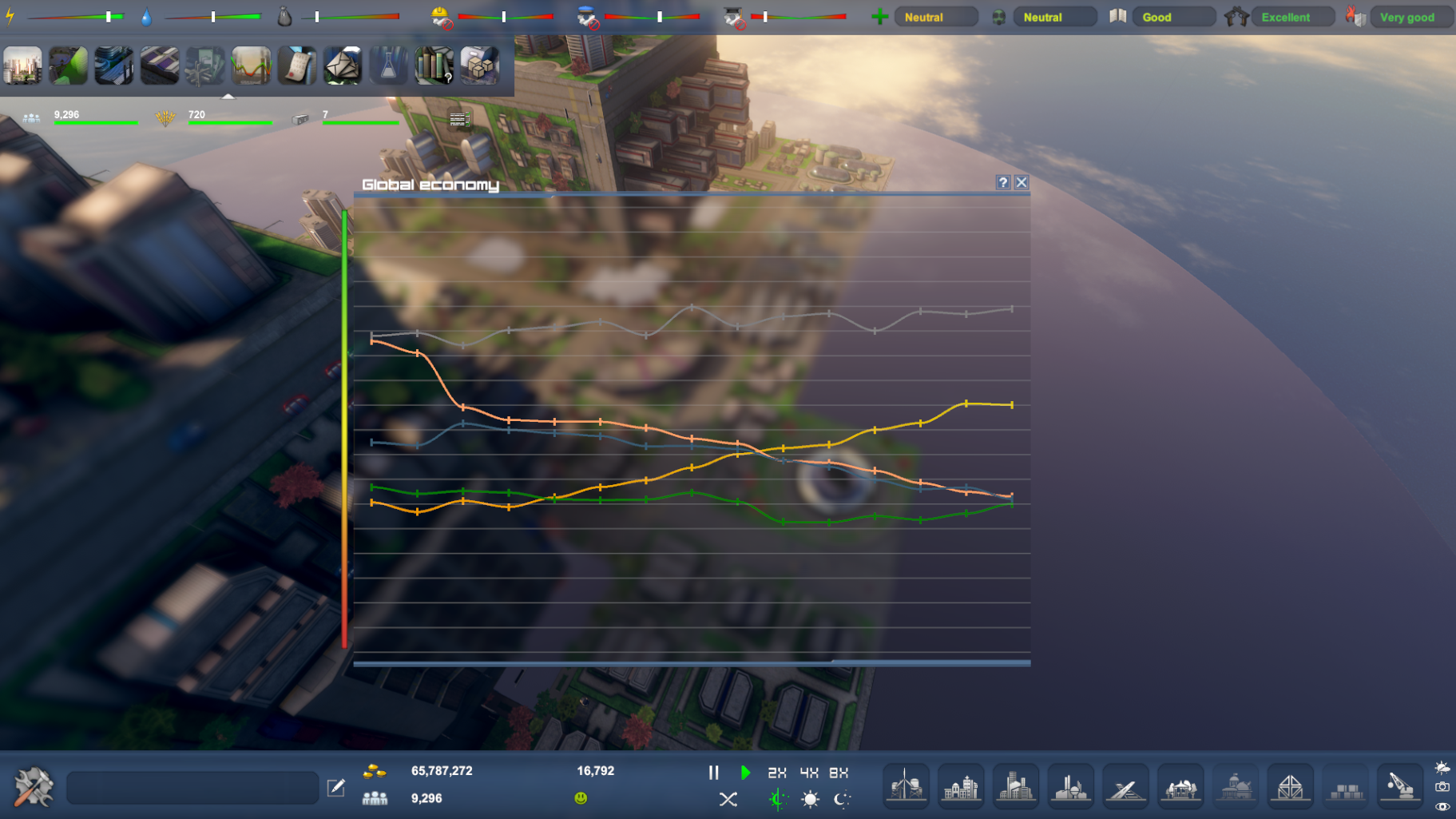This screenshot has height=819, width=1456.
Task: Set game speed to 4X
Action: click(x=809, y=773)
